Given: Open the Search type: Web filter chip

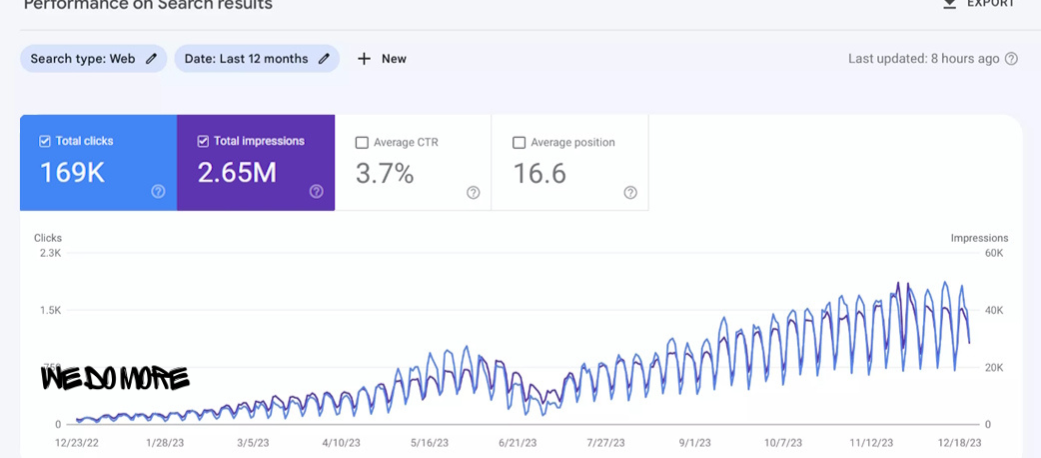Looking at the screenshot, I should [x=94, y=58].
